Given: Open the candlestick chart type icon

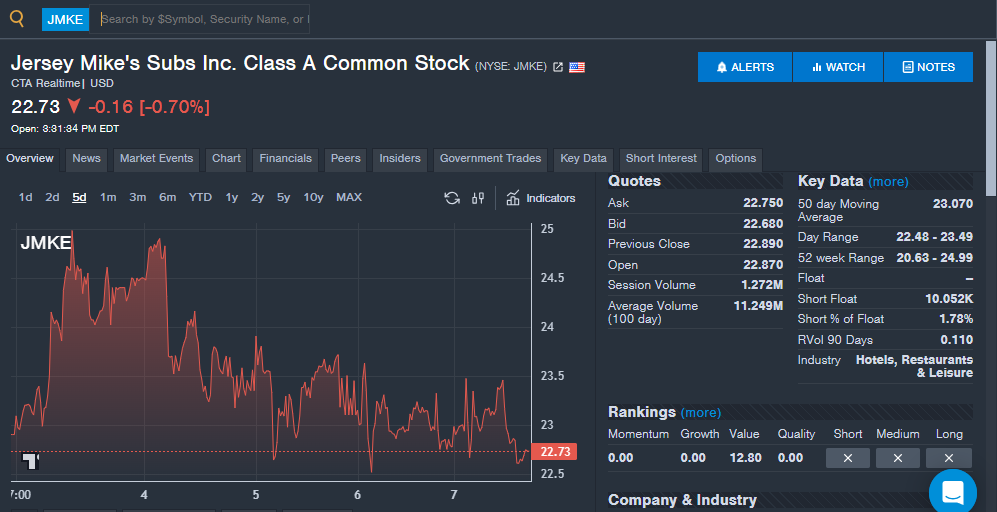Looking at the screenshot, I should coord(478,198).
